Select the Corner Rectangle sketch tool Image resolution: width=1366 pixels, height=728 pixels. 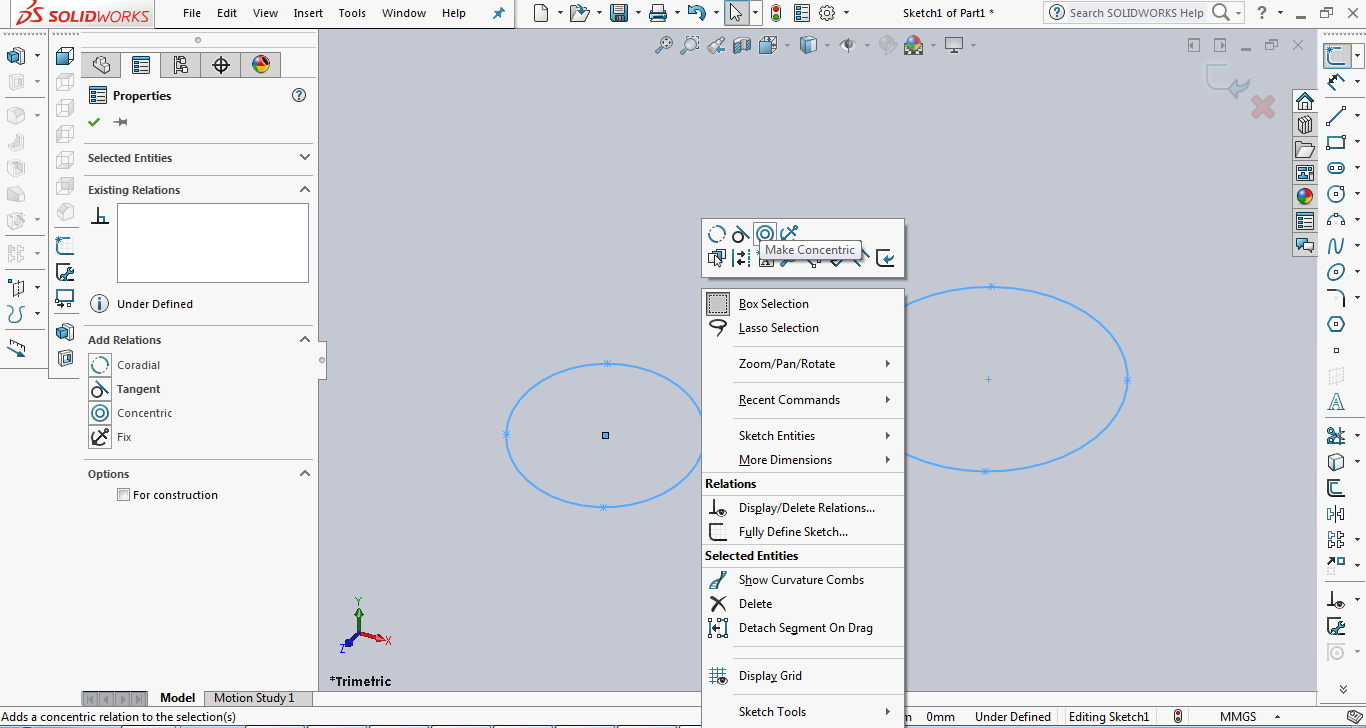[x=1336, y=142]
